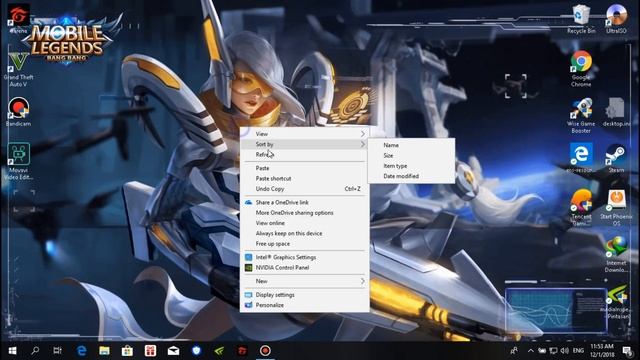The width and height of the screenshot is (640, 360).
Task: Sort desktop icons by Name
Action: click(411, 145)
